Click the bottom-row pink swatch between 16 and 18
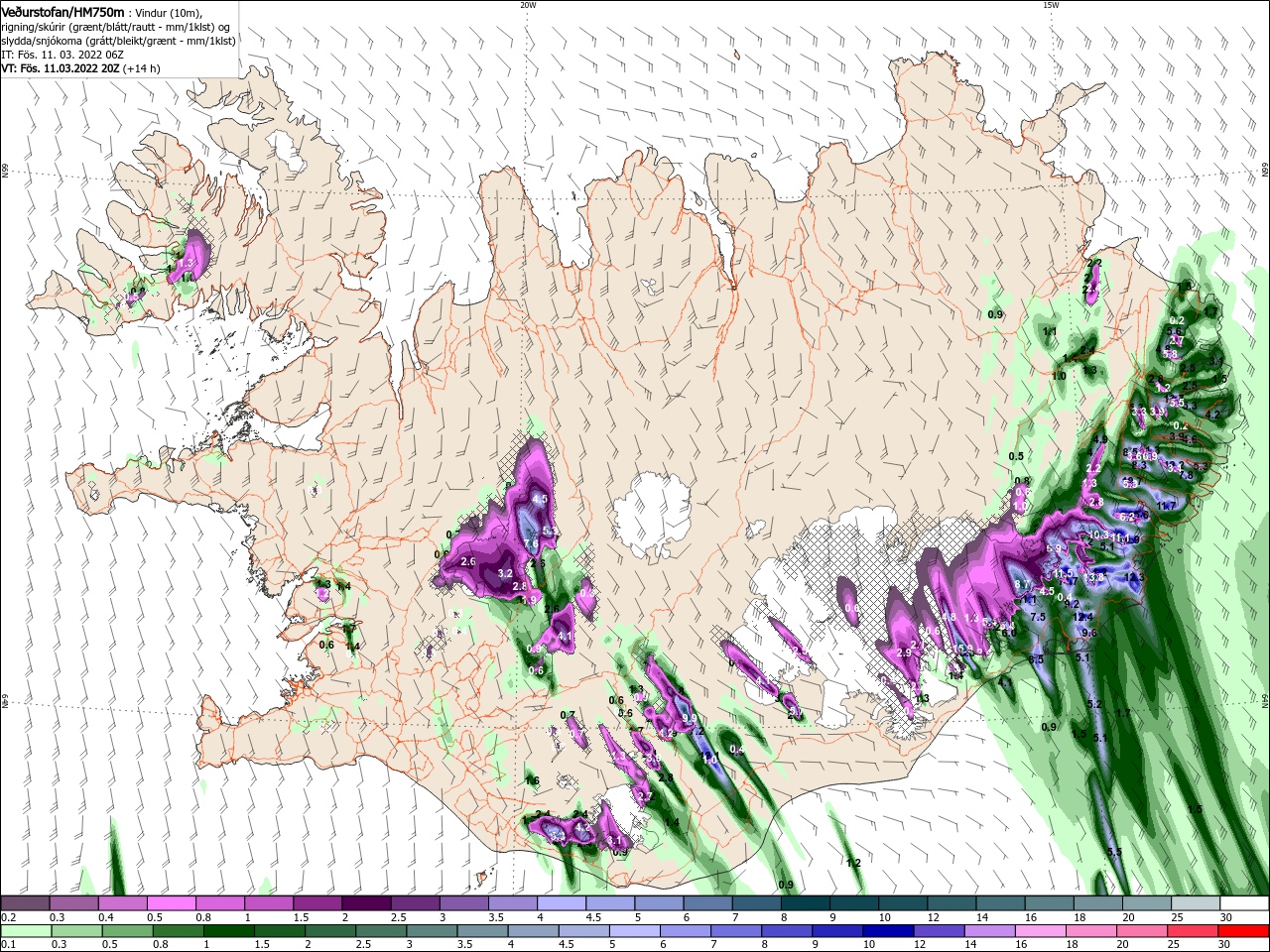 pos(1042,931)
